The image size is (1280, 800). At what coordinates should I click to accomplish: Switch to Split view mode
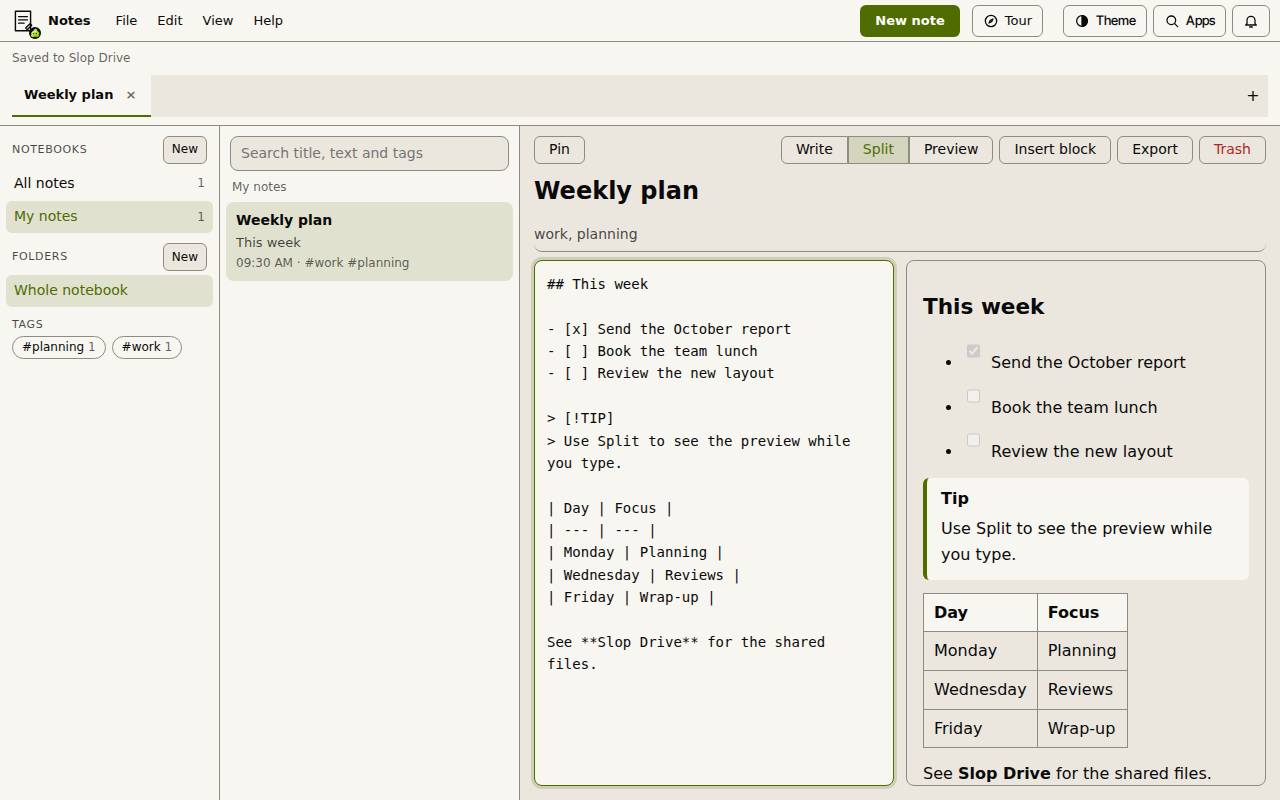878,150
